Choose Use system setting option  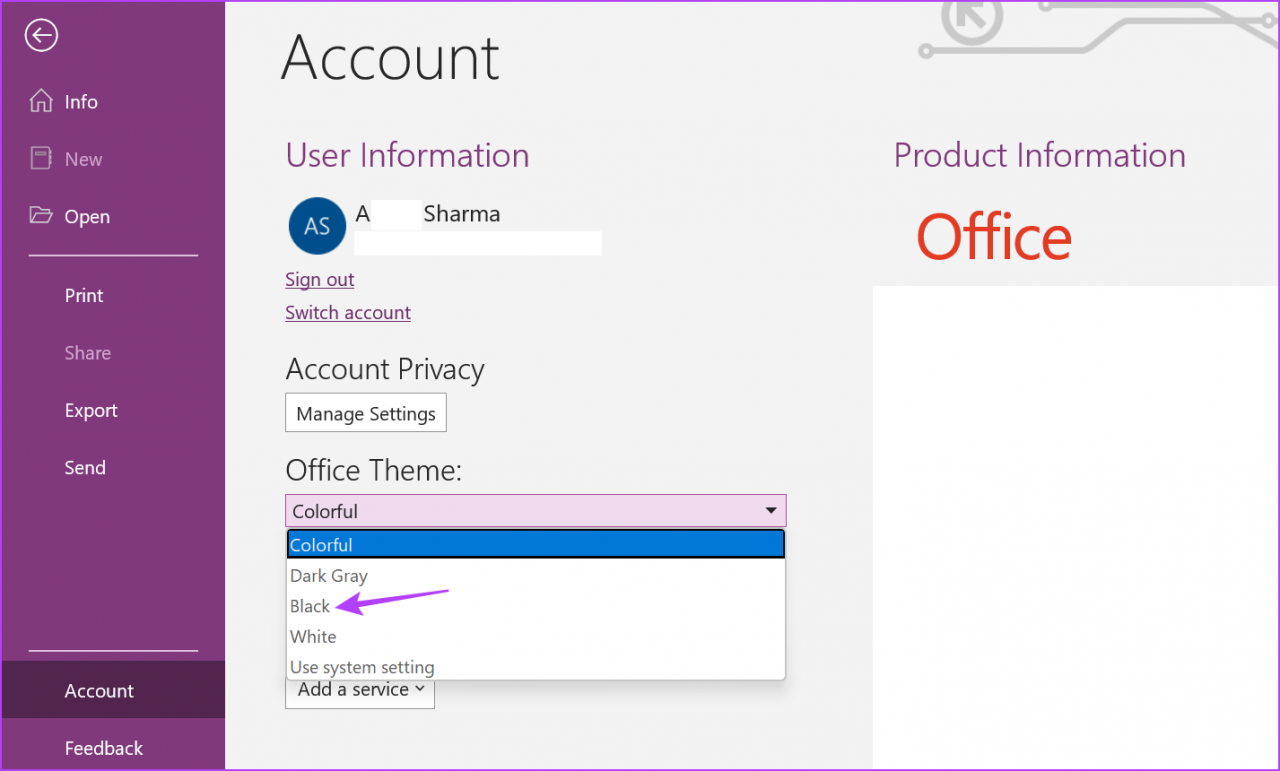point(362,667)
